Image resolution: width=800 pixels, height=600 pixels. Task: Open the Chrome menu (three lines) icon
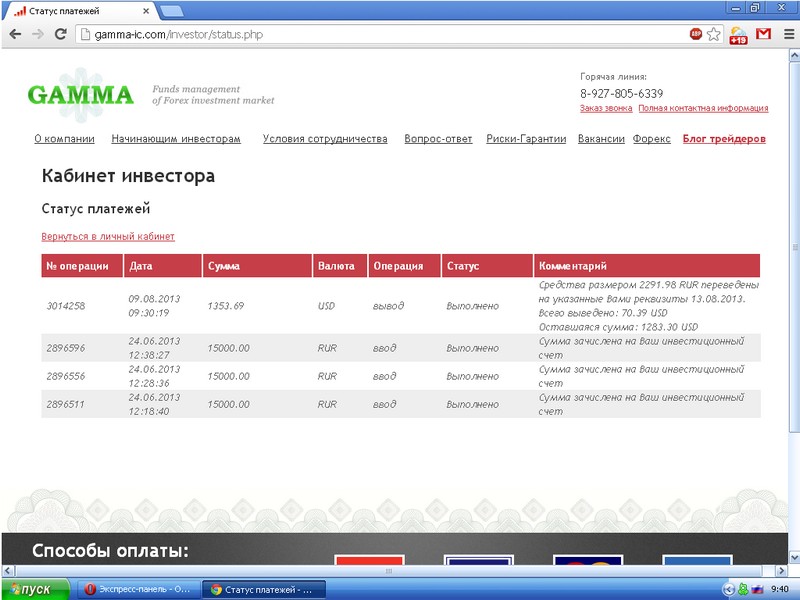coord(786,34)
